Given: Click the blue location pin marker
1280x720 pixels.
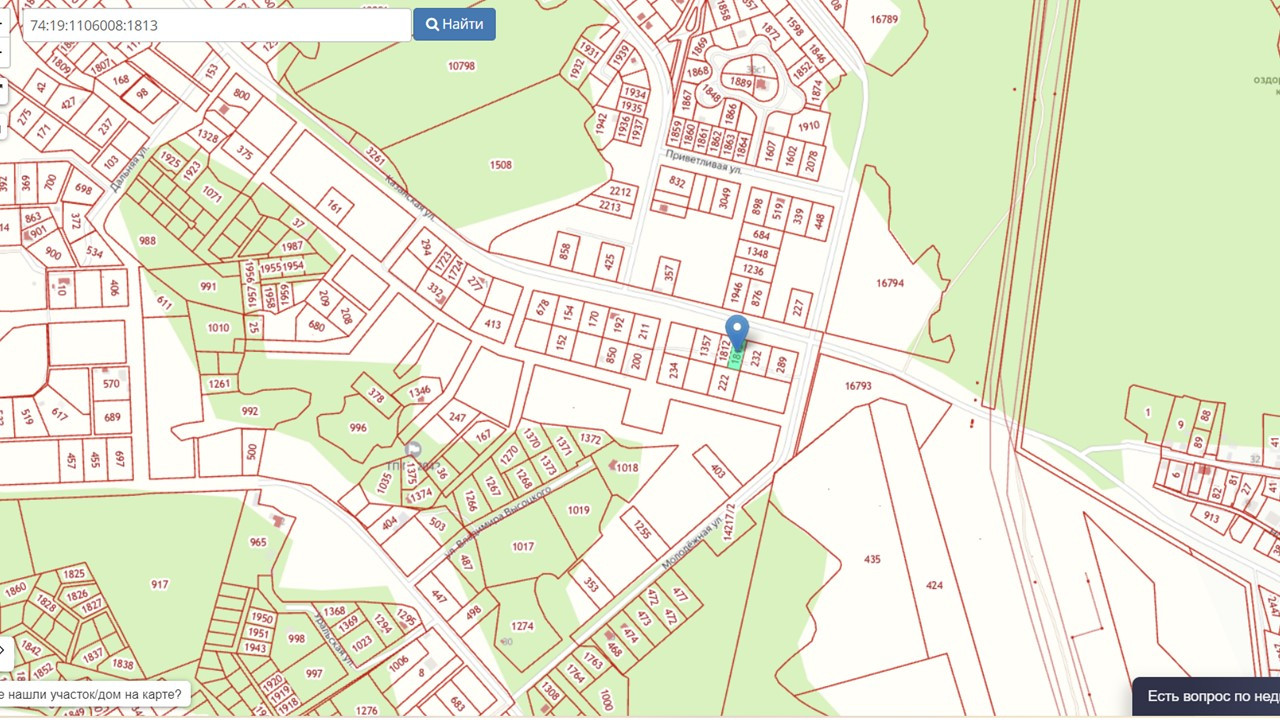Looking at the screenshot, I should [737, 332].
